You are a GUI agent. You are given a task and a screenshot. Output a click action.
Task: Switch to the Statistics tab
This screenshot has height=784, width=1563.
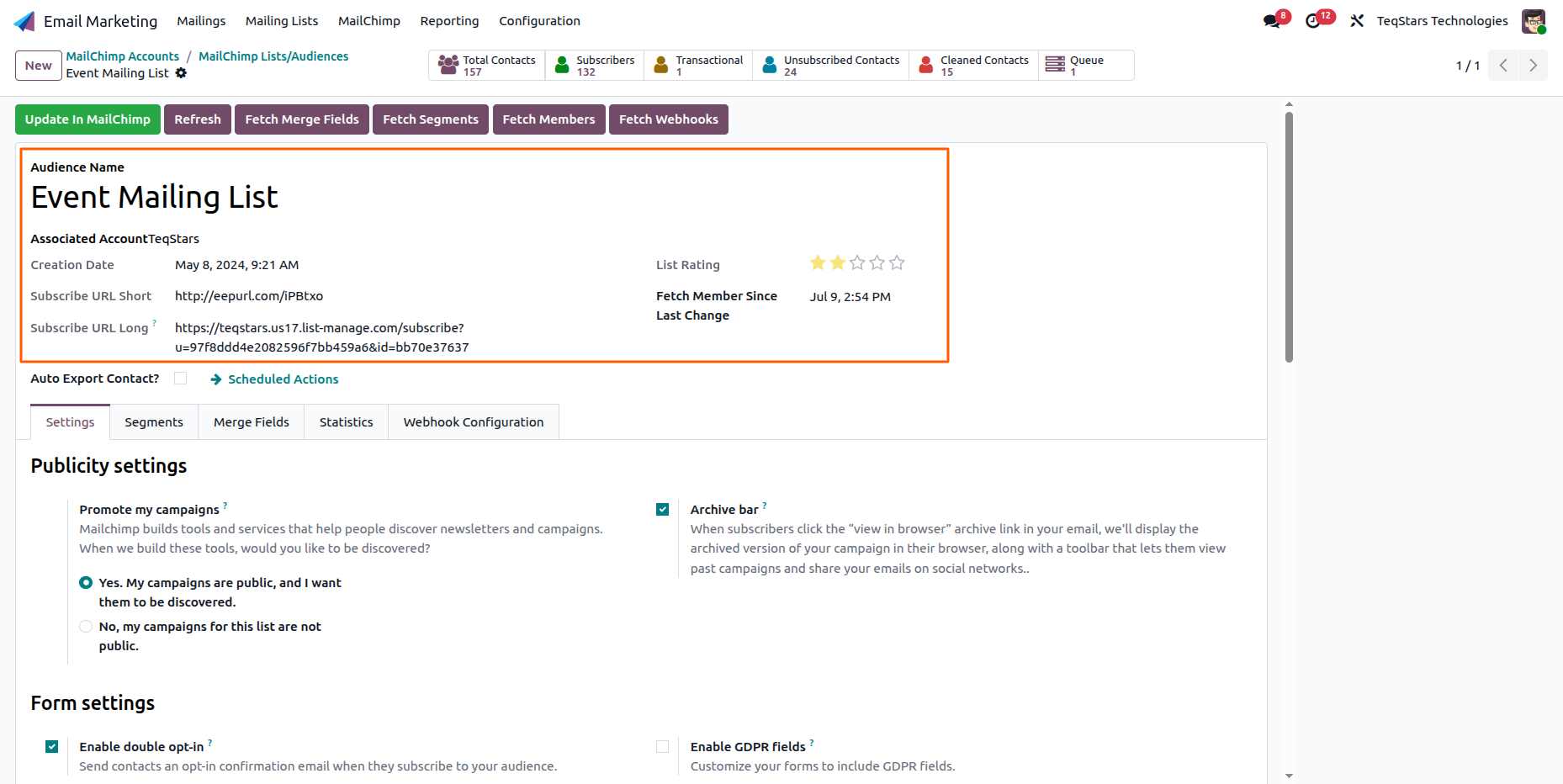click(x=346, y=422)
